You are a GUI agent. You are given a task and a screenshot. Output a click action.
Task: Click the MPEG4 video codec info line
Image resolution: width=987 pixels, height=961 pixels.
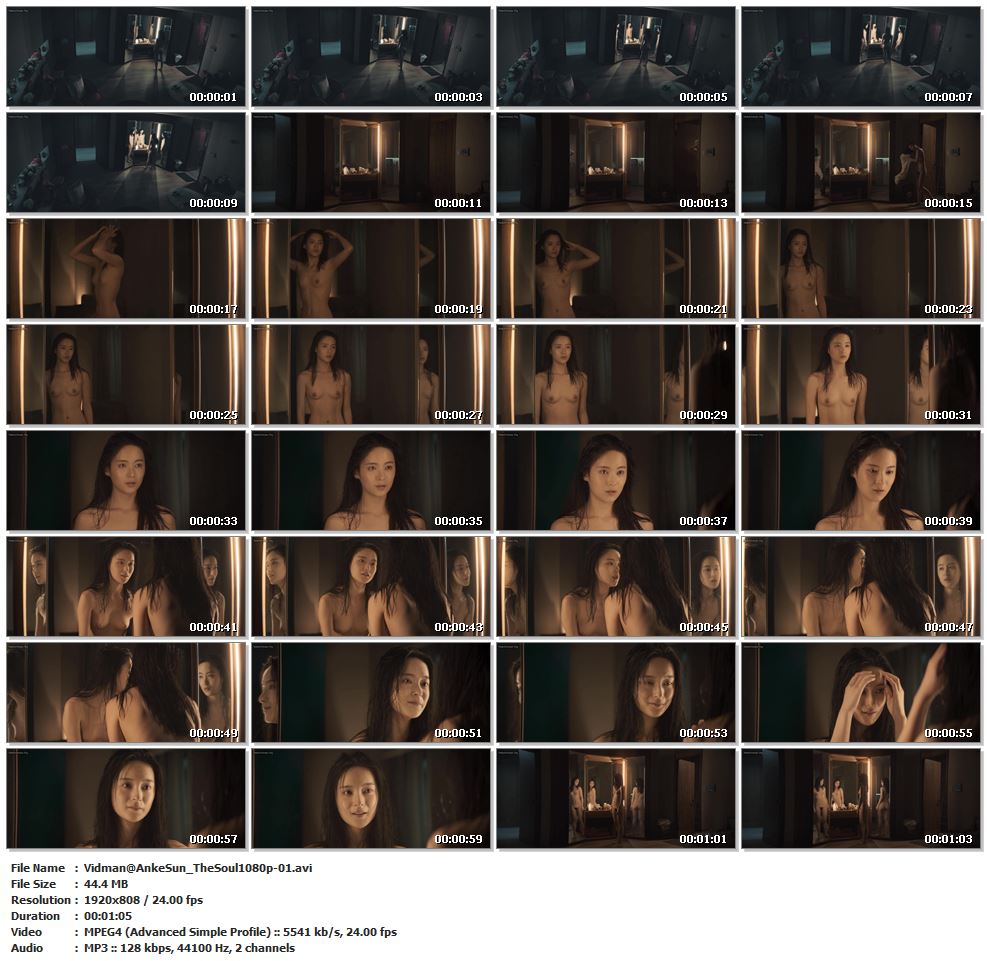click(x=240, y=932)
